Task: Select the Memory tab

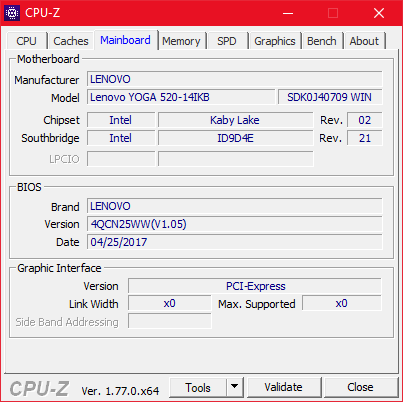Action: (181, 41)
